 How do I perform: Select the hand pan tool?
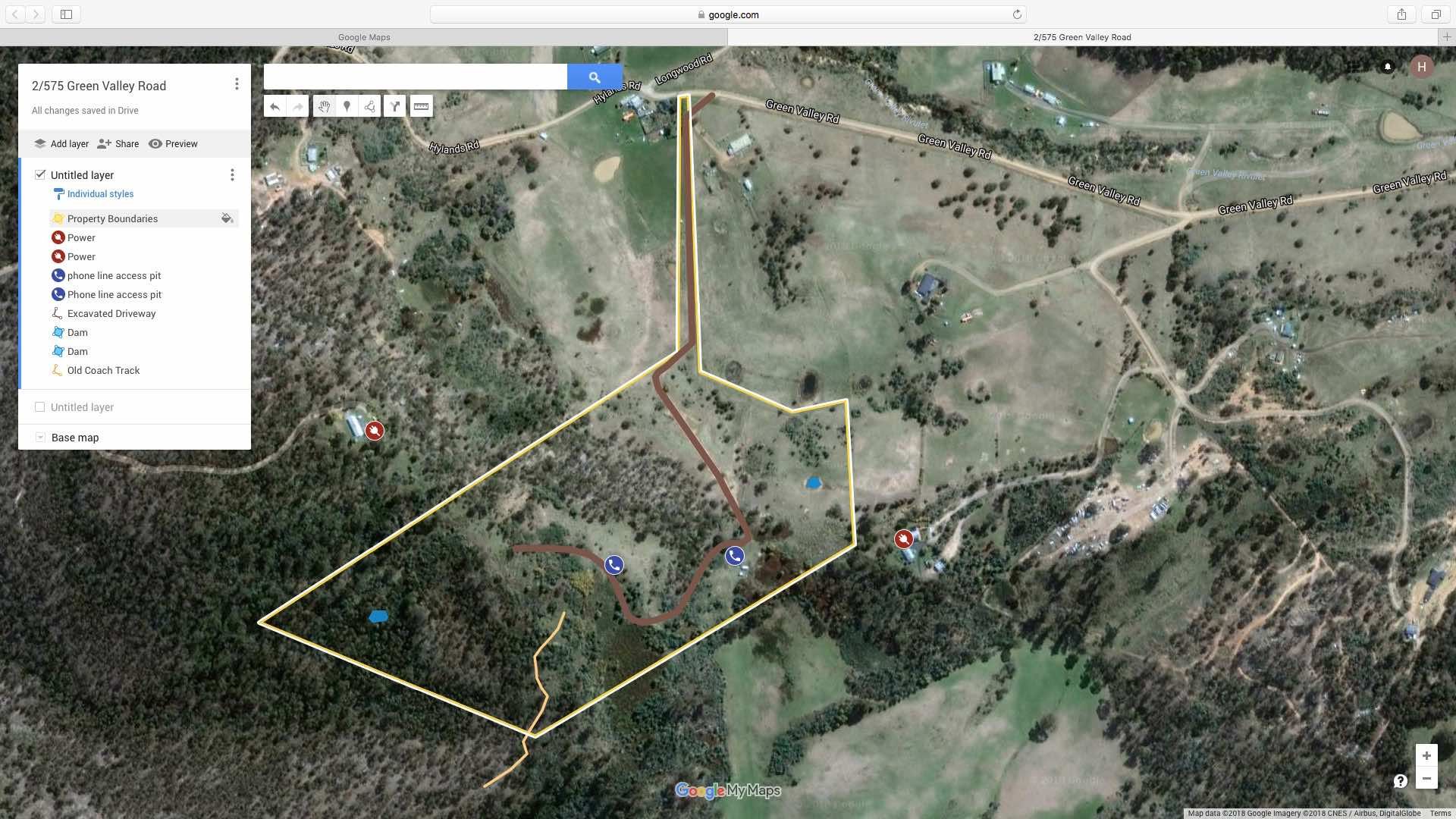pos(324,107)
